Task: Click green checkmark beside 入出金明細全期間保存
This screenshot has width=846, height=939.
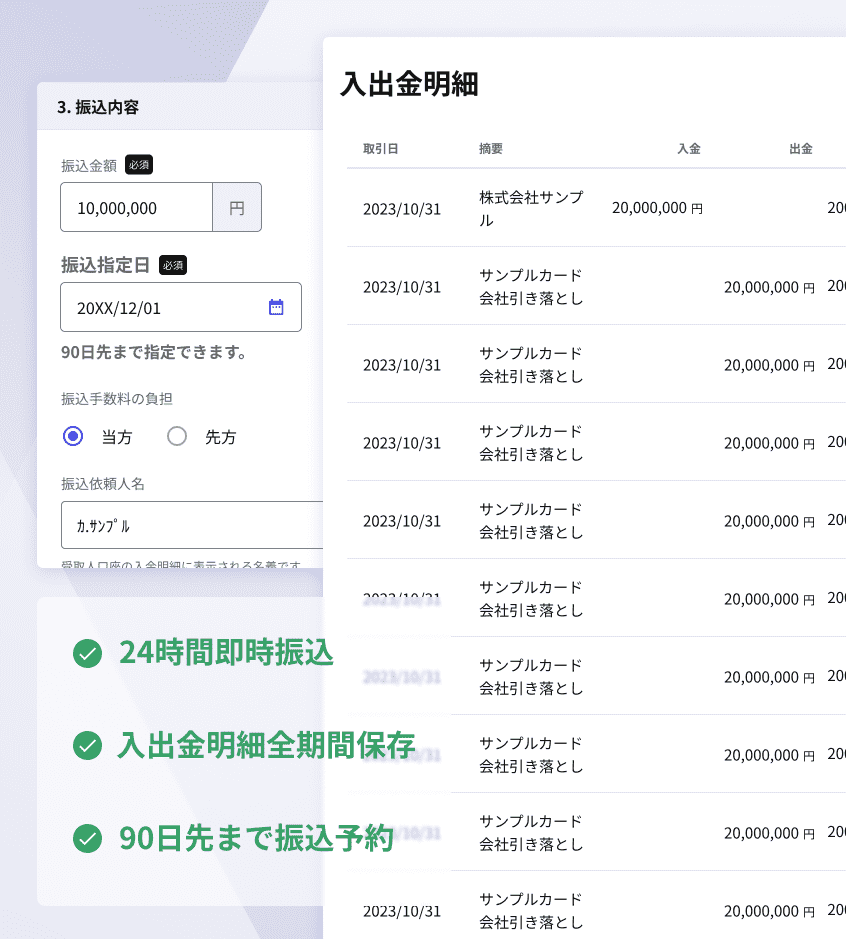Action: (x=87, y=746)
